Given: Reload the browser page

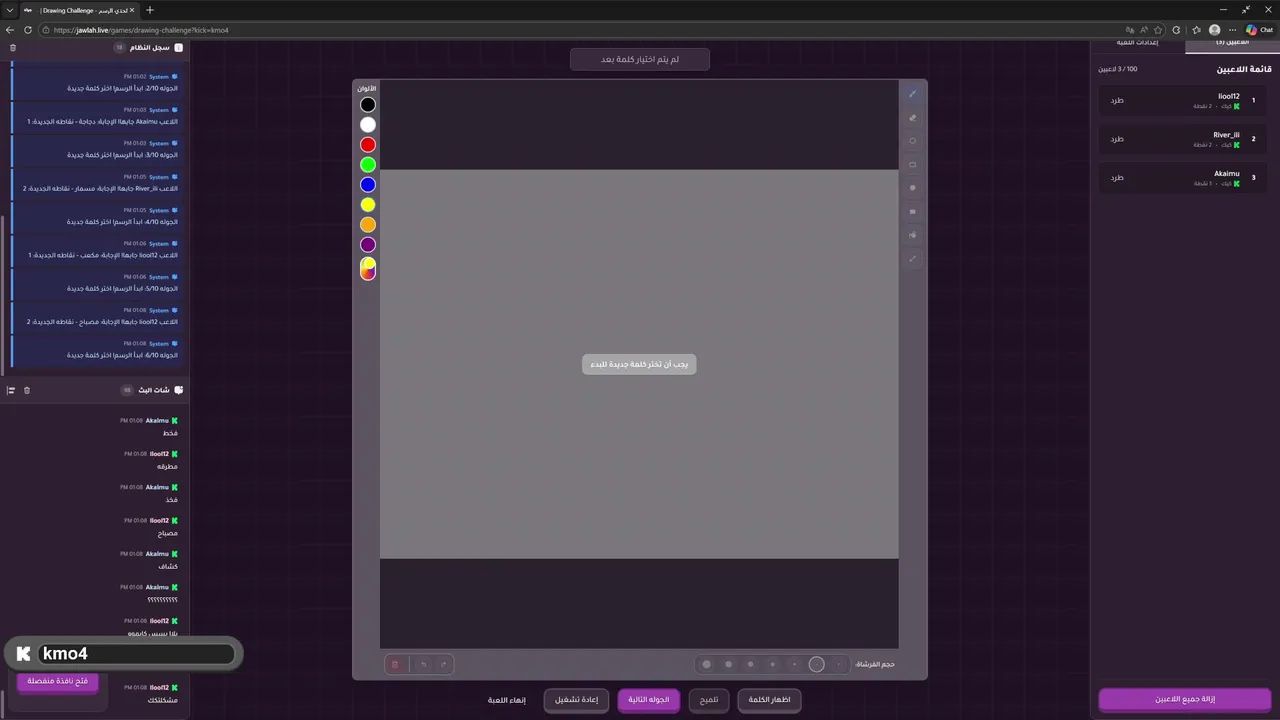Looking at the screenshot, I should [28, 30].
